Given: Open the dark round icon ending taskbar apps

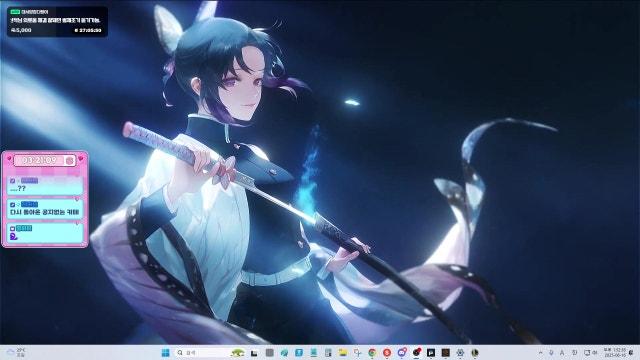Looking at the screenshot, I should point(475,353).
